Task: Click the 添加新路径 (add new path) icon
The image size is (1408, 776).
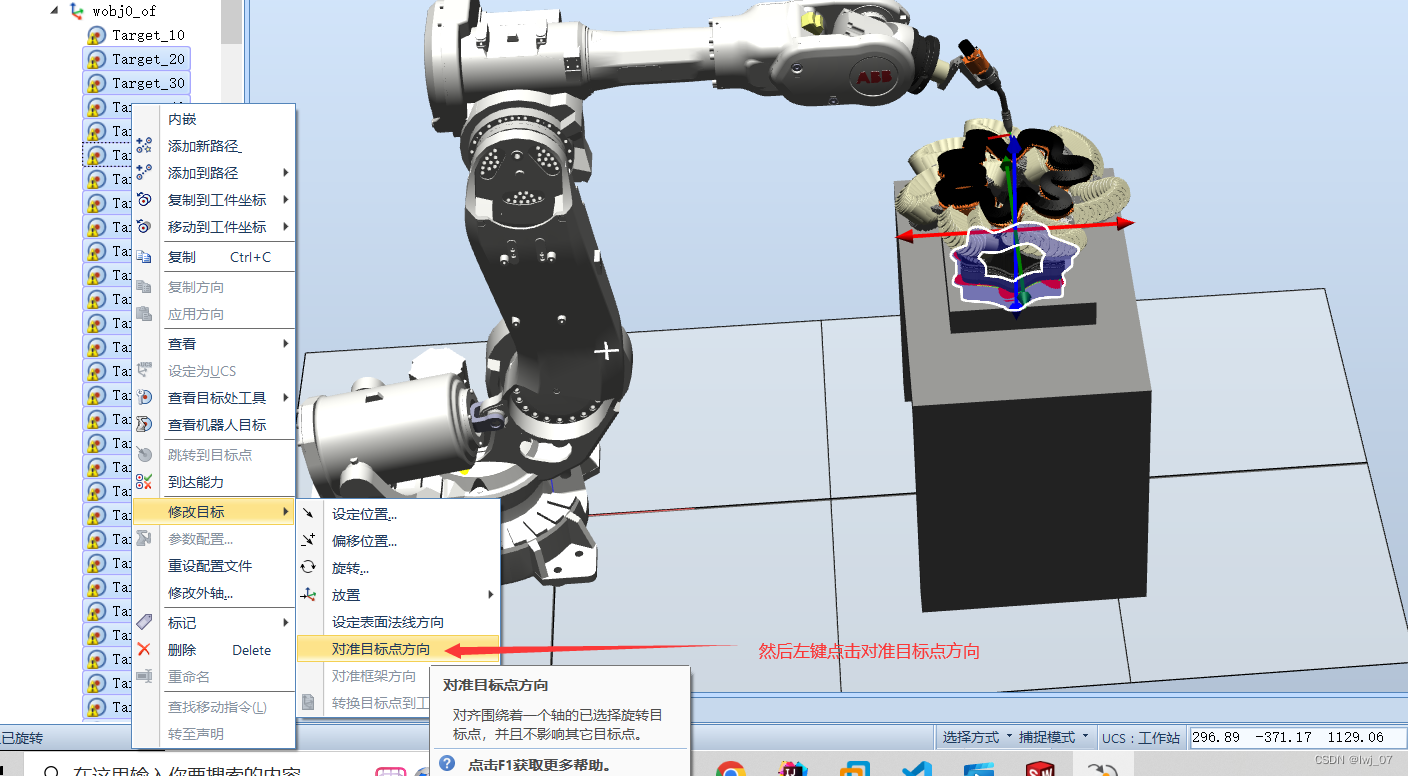Action: (144, 146)
